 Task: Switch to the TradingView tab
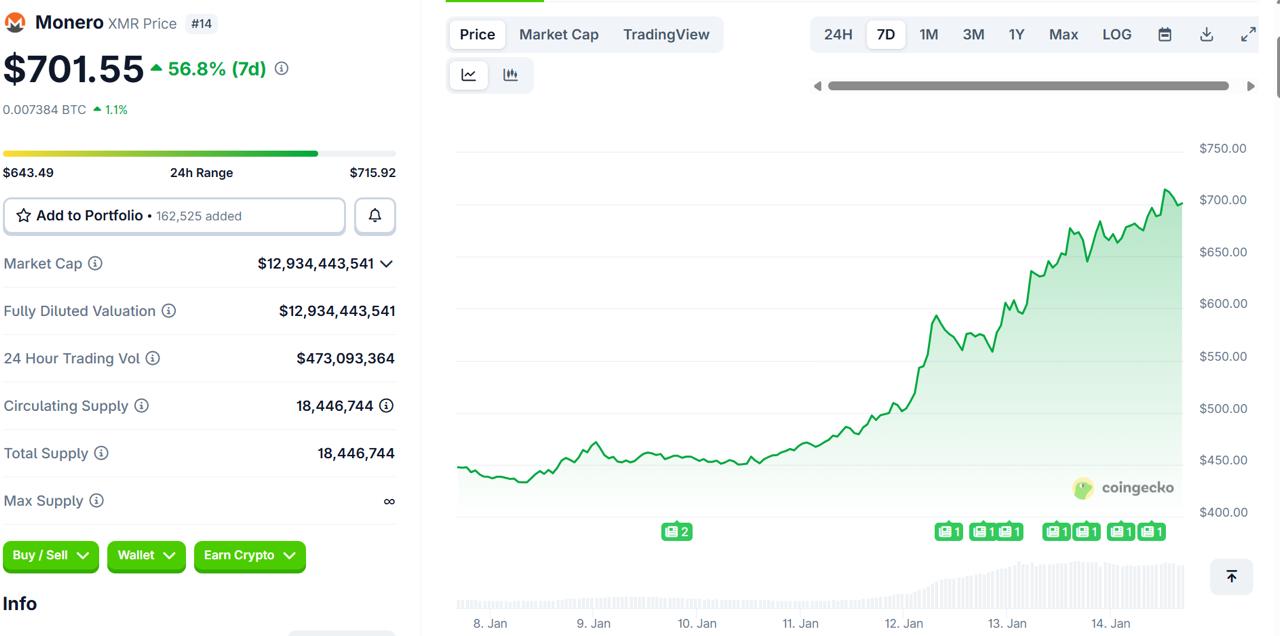666,34
